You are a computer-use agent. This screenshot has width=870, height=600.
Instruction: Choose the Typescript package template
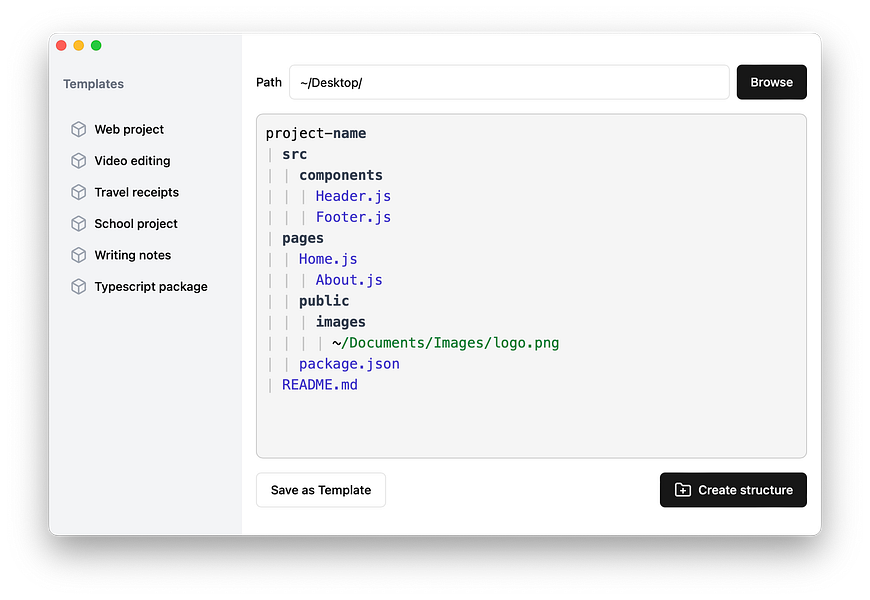(151, 287)
